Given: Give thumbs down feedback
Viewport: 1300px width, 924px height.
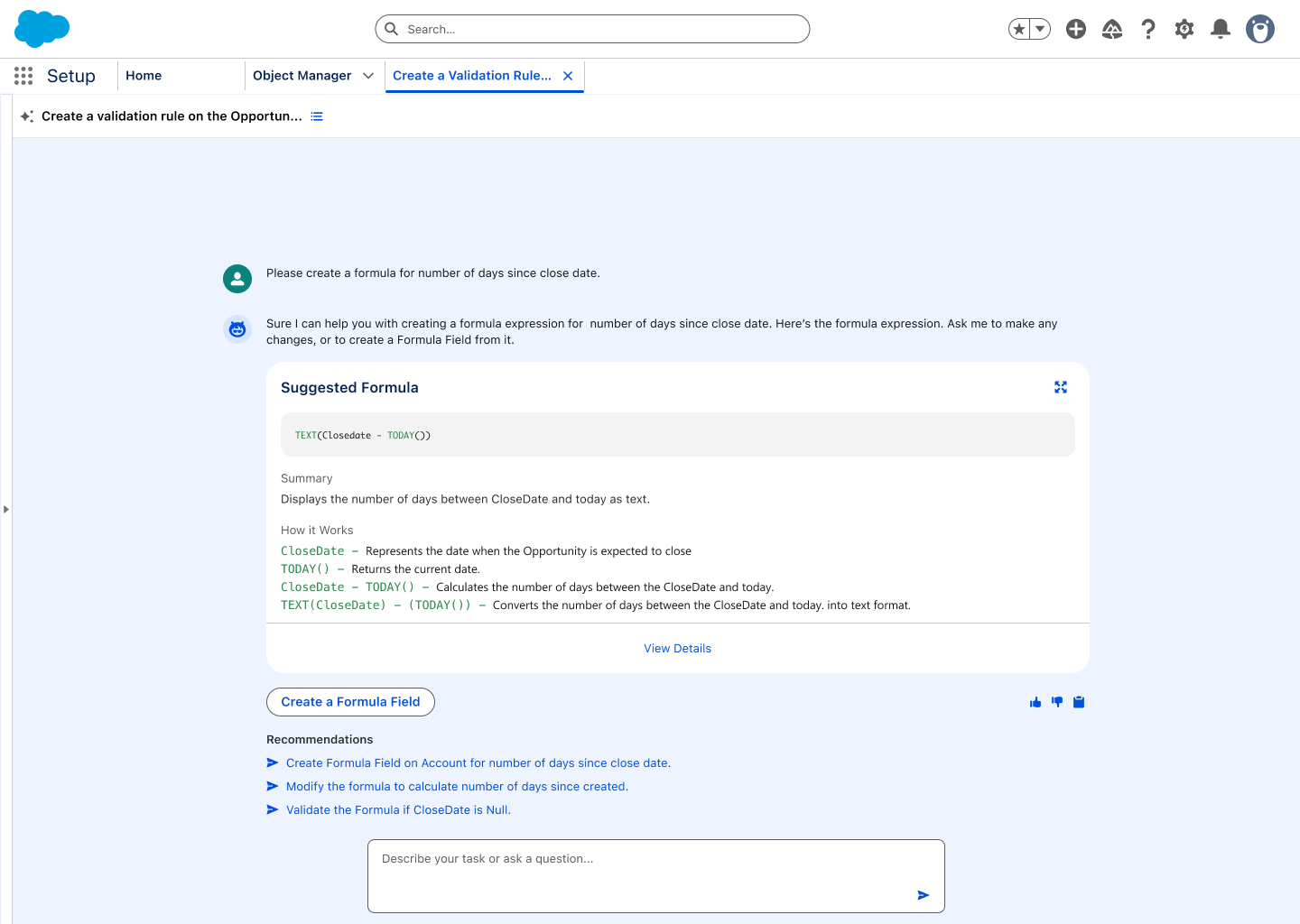Looking at the screenshot, I should click(1057, 702).
